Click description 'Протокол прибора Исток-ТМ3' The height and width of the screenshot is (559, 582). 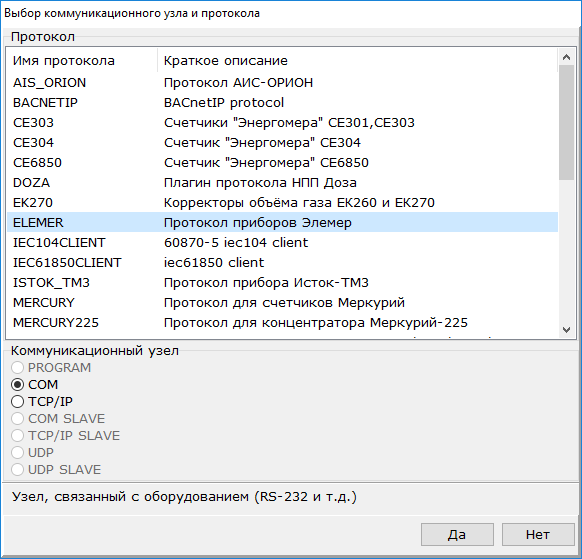(266, 283)
